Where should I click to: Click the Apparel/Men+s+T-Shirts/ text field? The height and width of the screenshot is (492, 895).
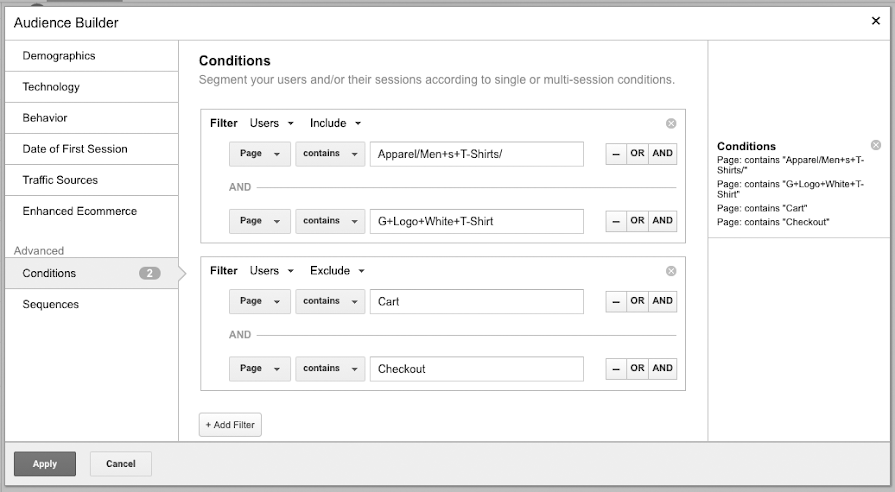[x=476, y=154]
